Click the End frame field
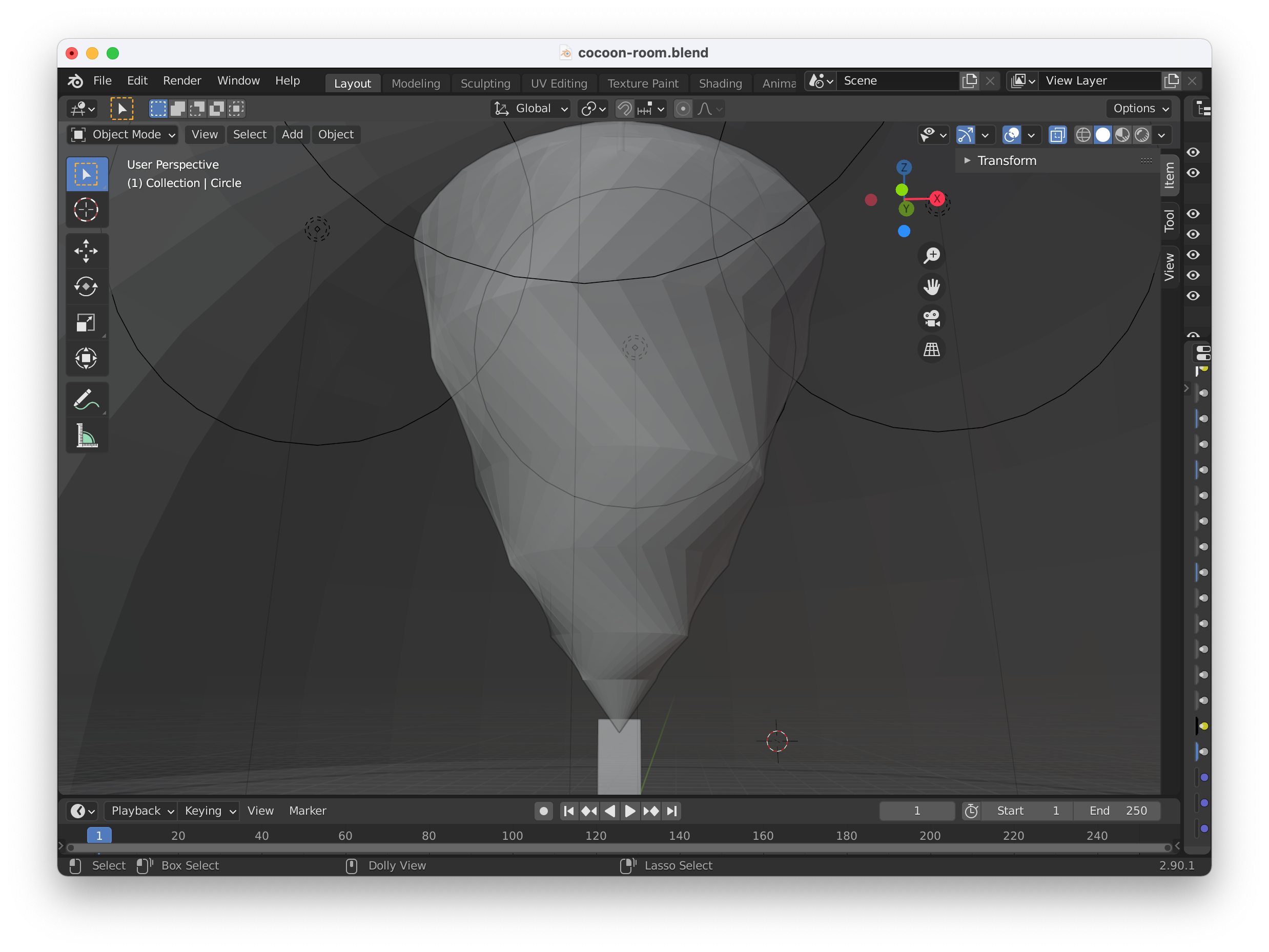 [1117, 811]
